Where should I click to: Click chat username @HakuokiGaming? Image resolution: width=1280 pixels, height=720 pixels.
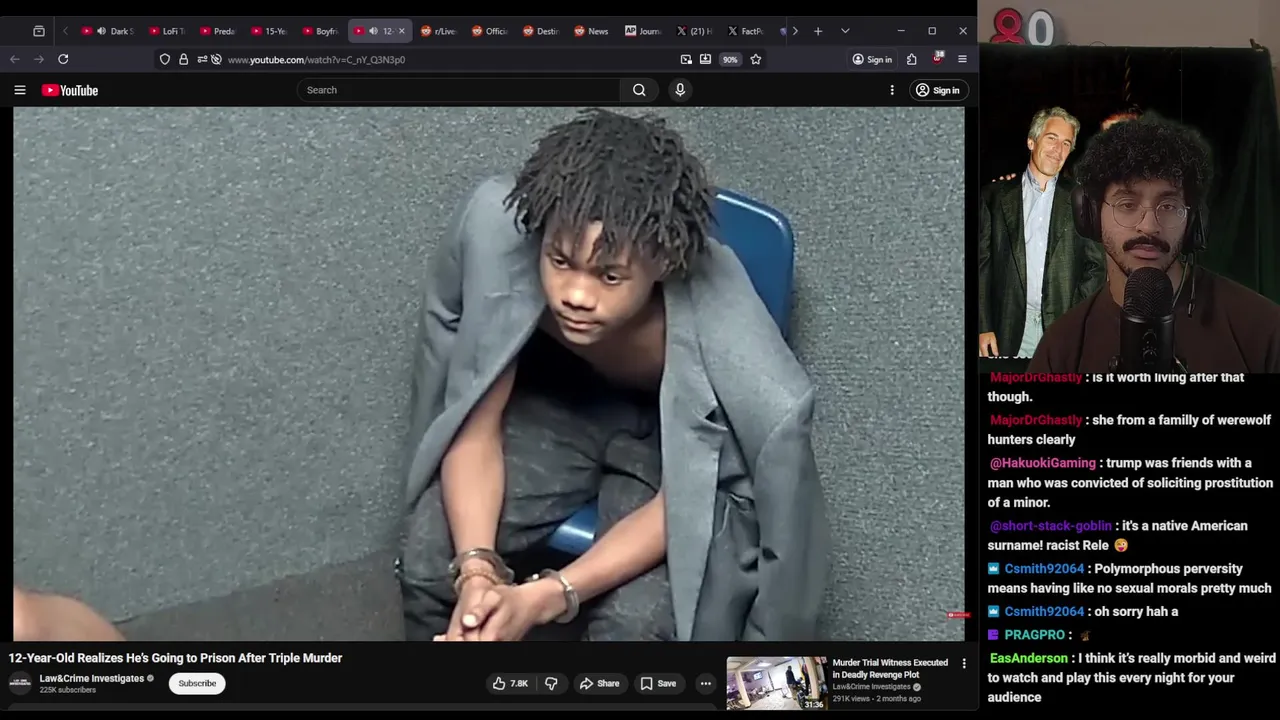coord(1043,463)
